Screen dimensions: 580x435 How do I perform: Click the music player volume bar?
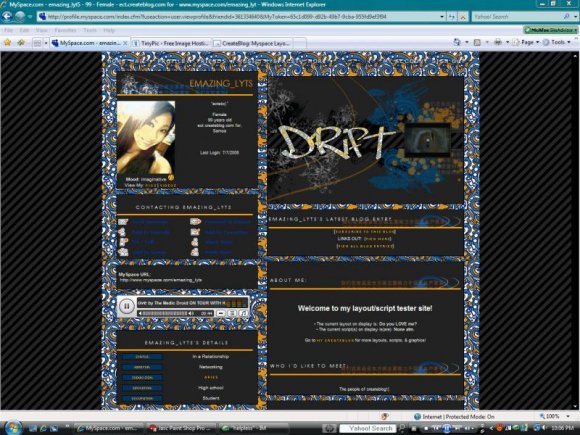(165, 313)
